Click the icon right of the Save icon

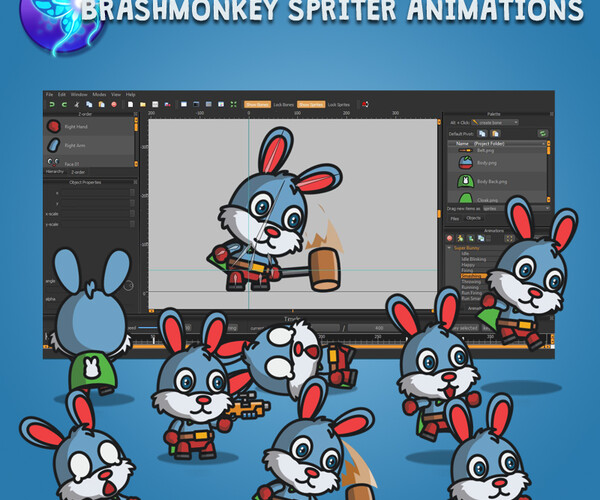coord(168,104)
